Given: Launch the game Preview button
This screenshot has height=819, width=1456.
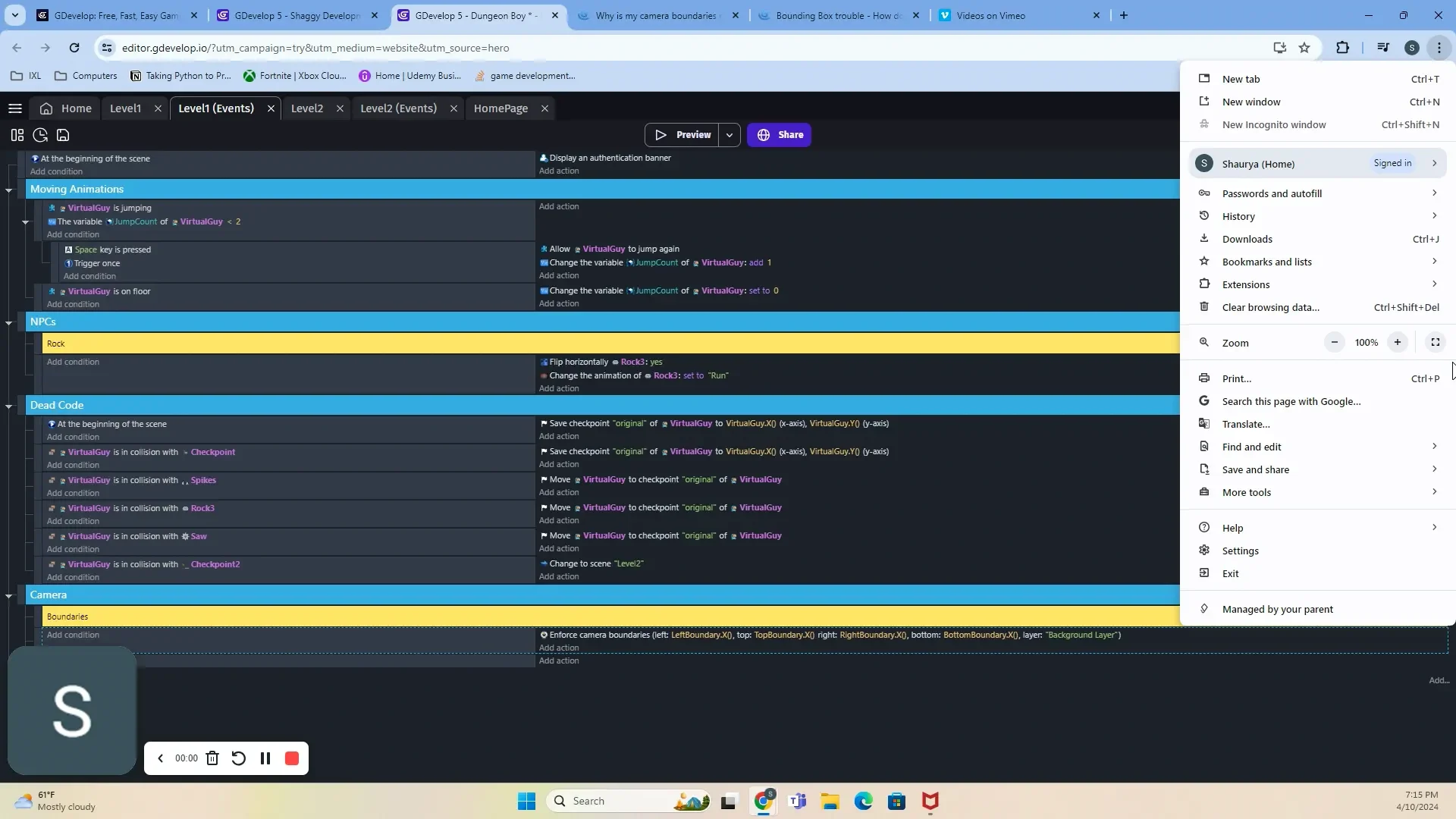Looking at the screenshot, I should point(682,135).
